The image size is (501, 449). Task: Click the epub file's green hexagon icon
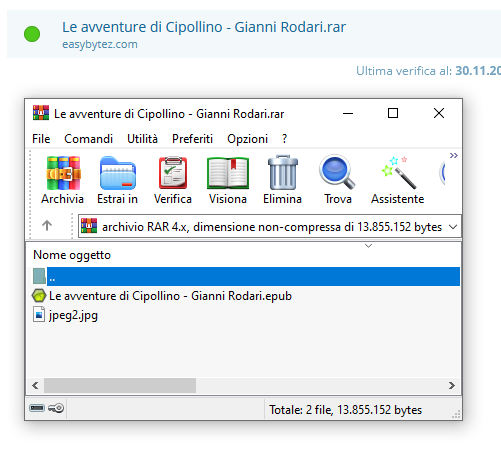[39, 296]
